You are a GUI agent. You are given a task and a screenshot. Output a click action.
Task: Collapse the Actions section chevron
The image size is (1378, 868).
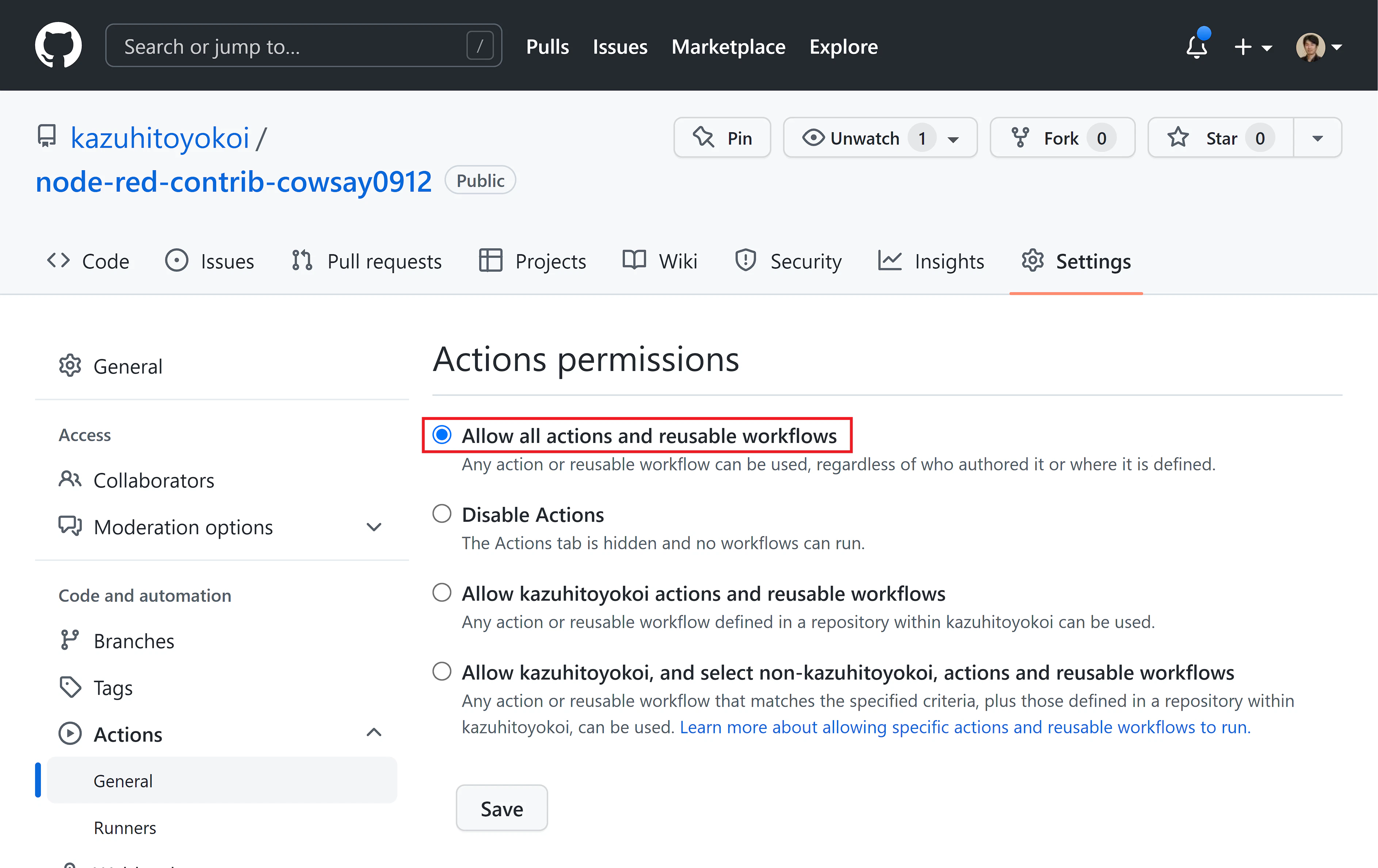click(374, 733)
